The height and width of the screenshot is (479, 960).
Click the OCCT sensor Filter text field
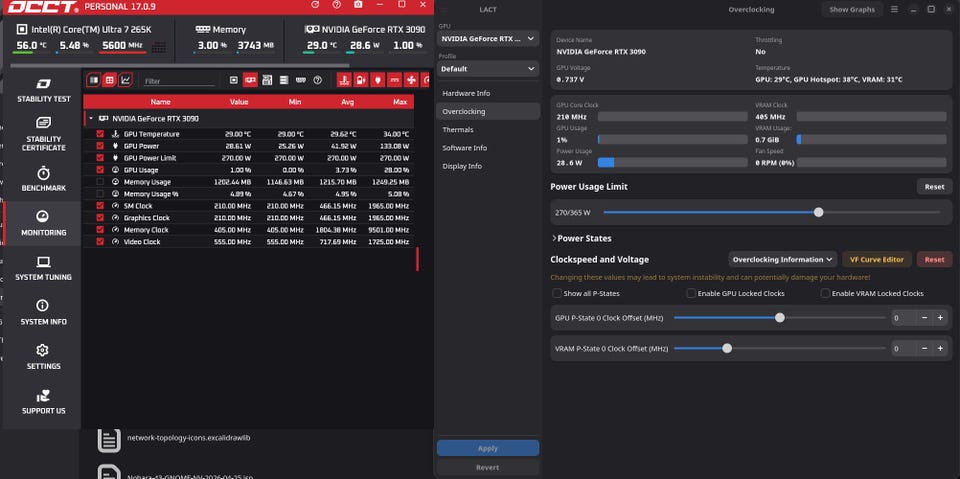179,81
